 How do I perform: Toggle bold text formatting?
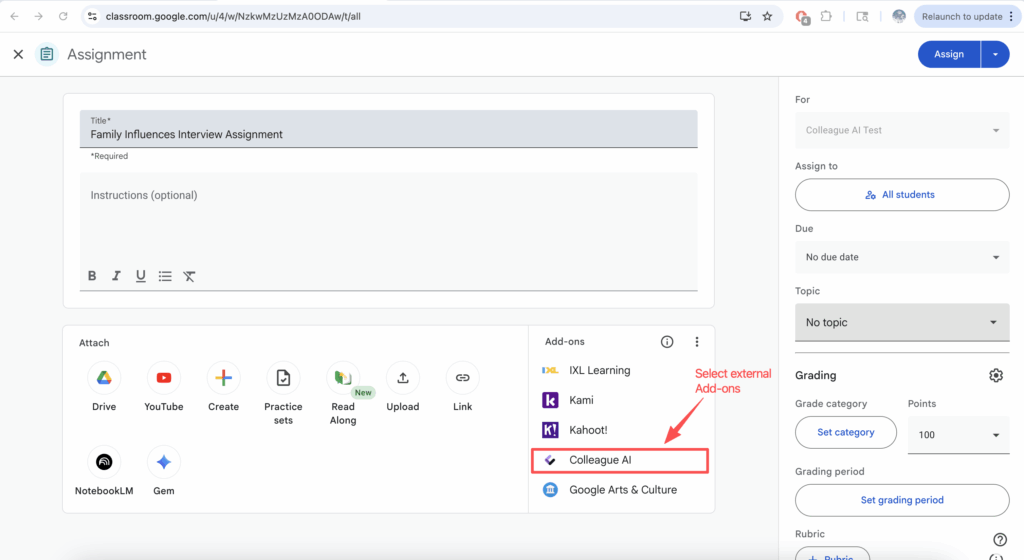(92, 276)
